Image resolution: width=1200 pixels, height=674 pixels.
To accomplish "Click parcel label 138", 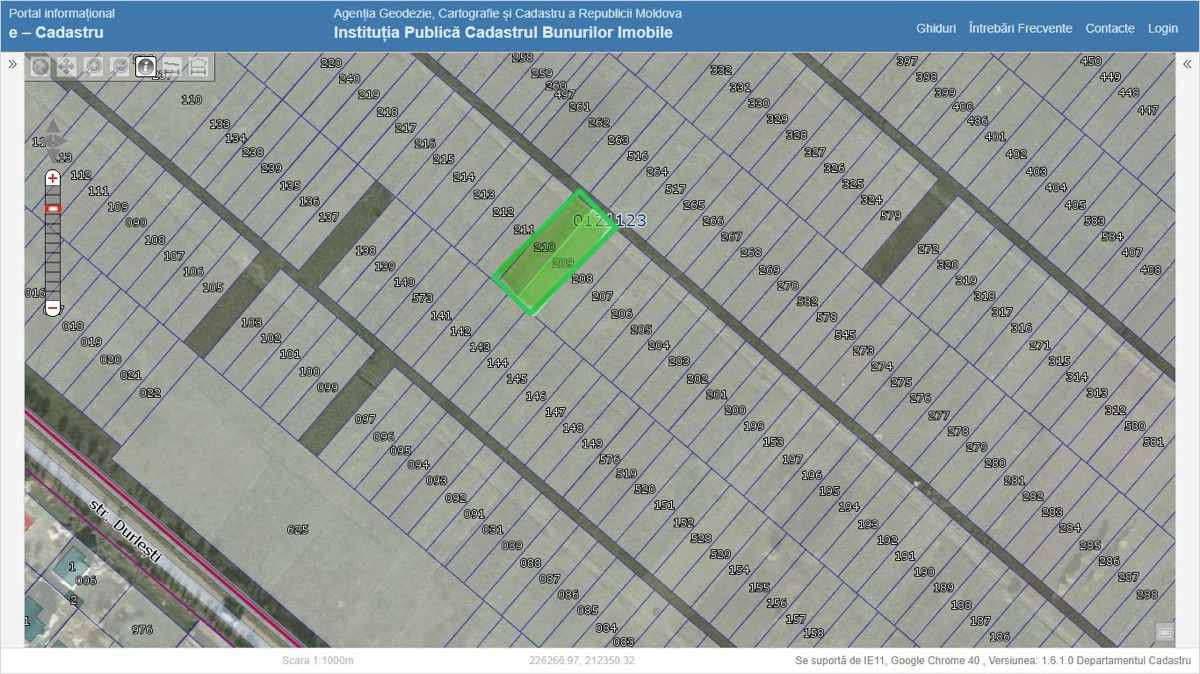I will [366, 250].
